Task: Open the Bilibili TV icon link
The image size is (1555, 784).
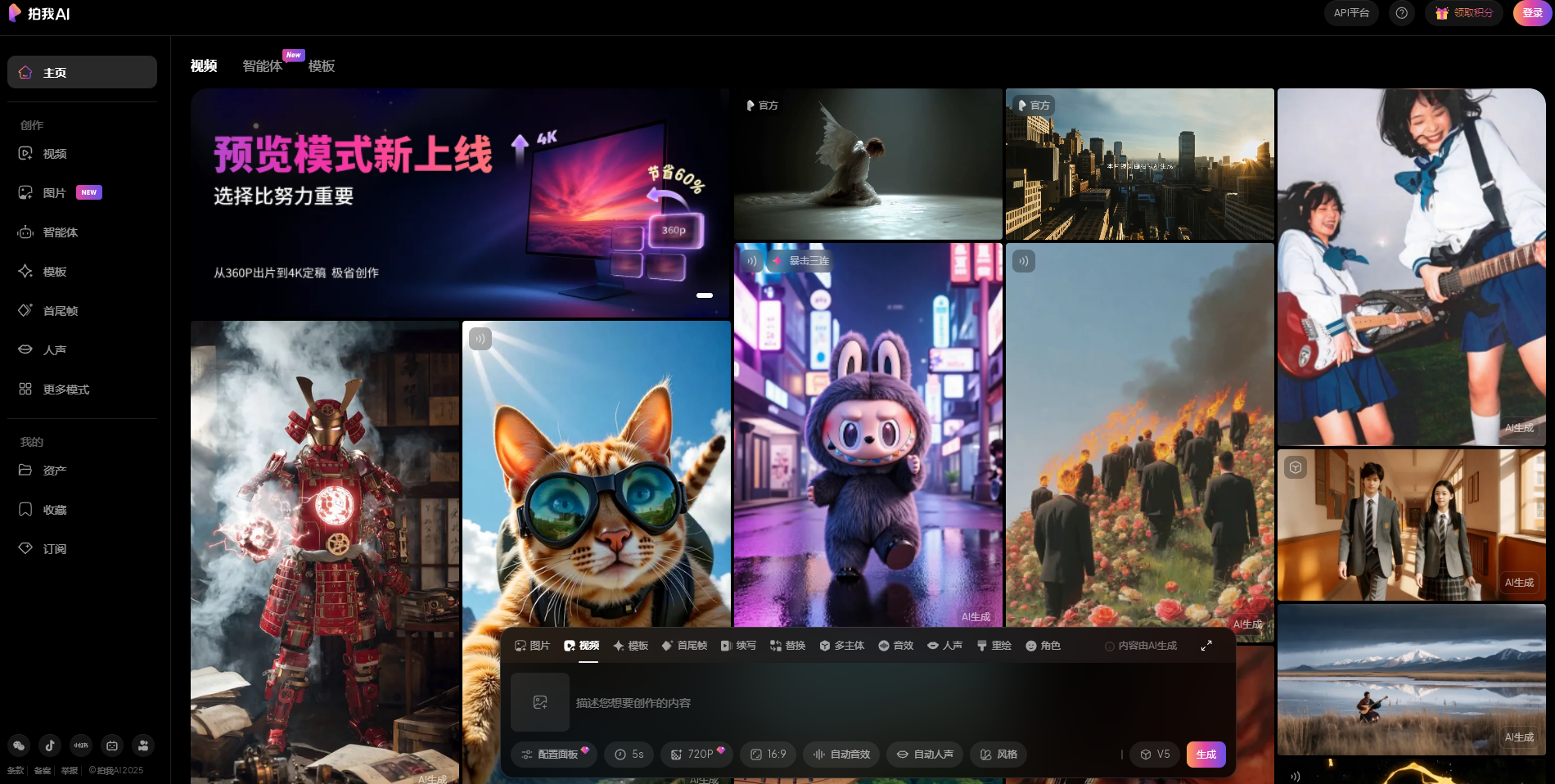Action: pos(112,746)
